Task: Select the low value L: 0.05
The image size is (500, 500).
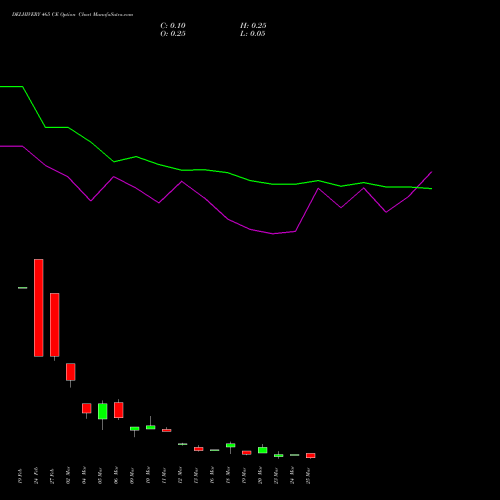Action: pyautogui.click(x=253, y=34)
